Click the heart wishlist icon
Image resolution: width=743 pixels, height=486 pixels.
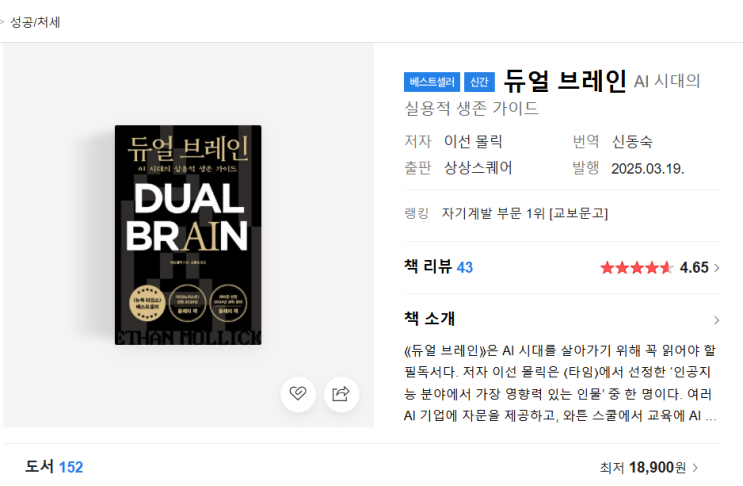coord(298,394)
